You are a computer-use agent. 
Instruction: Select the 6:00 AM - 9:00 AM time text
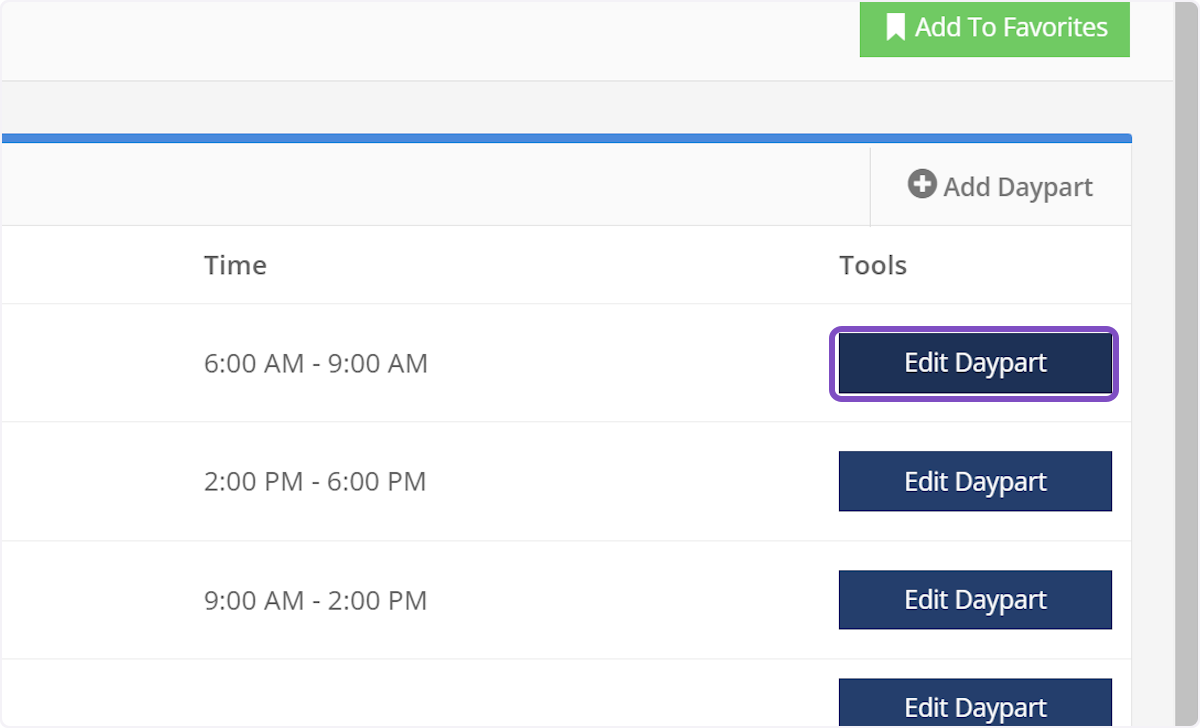(x=315, y=363)
